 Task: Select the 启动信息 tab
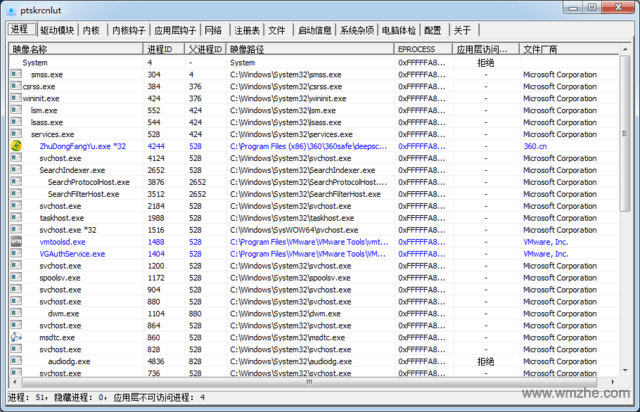314,31
